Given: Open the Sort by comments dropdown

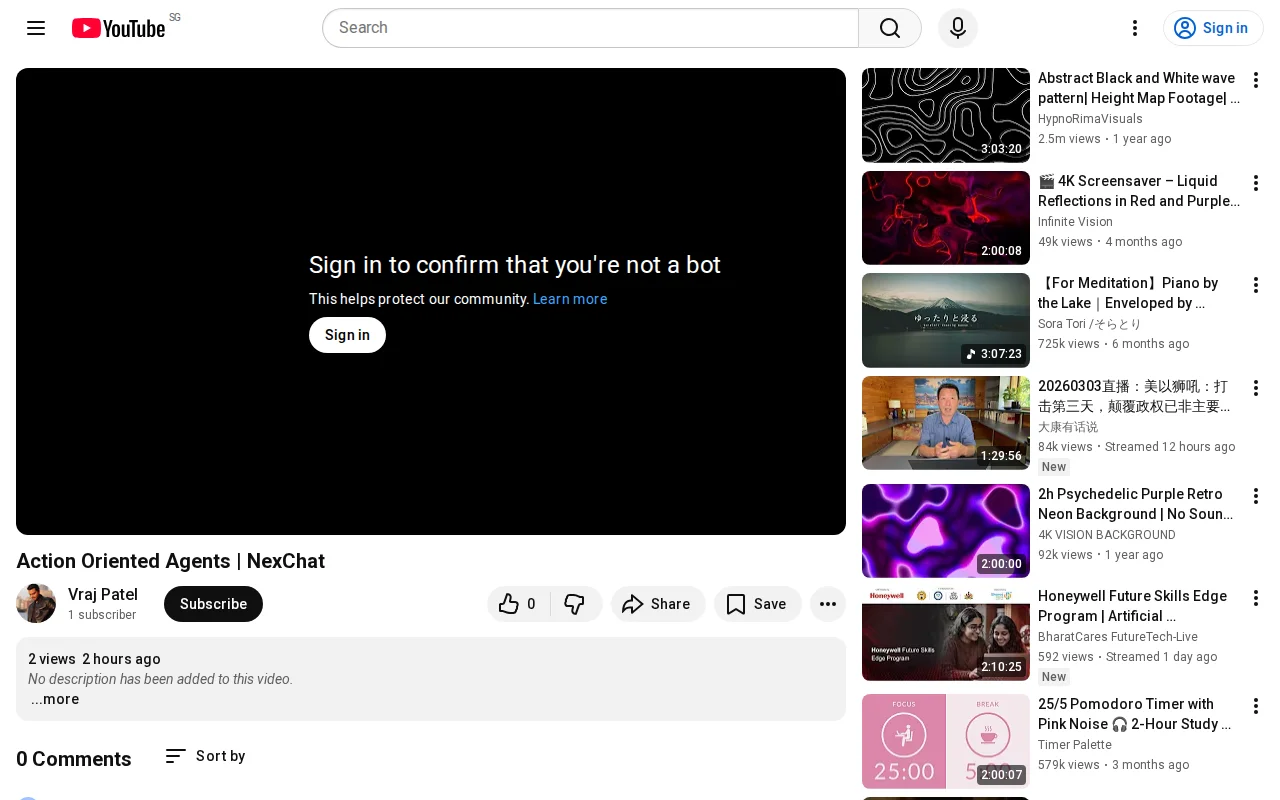Looking at the screenshot, I should 205,756.
